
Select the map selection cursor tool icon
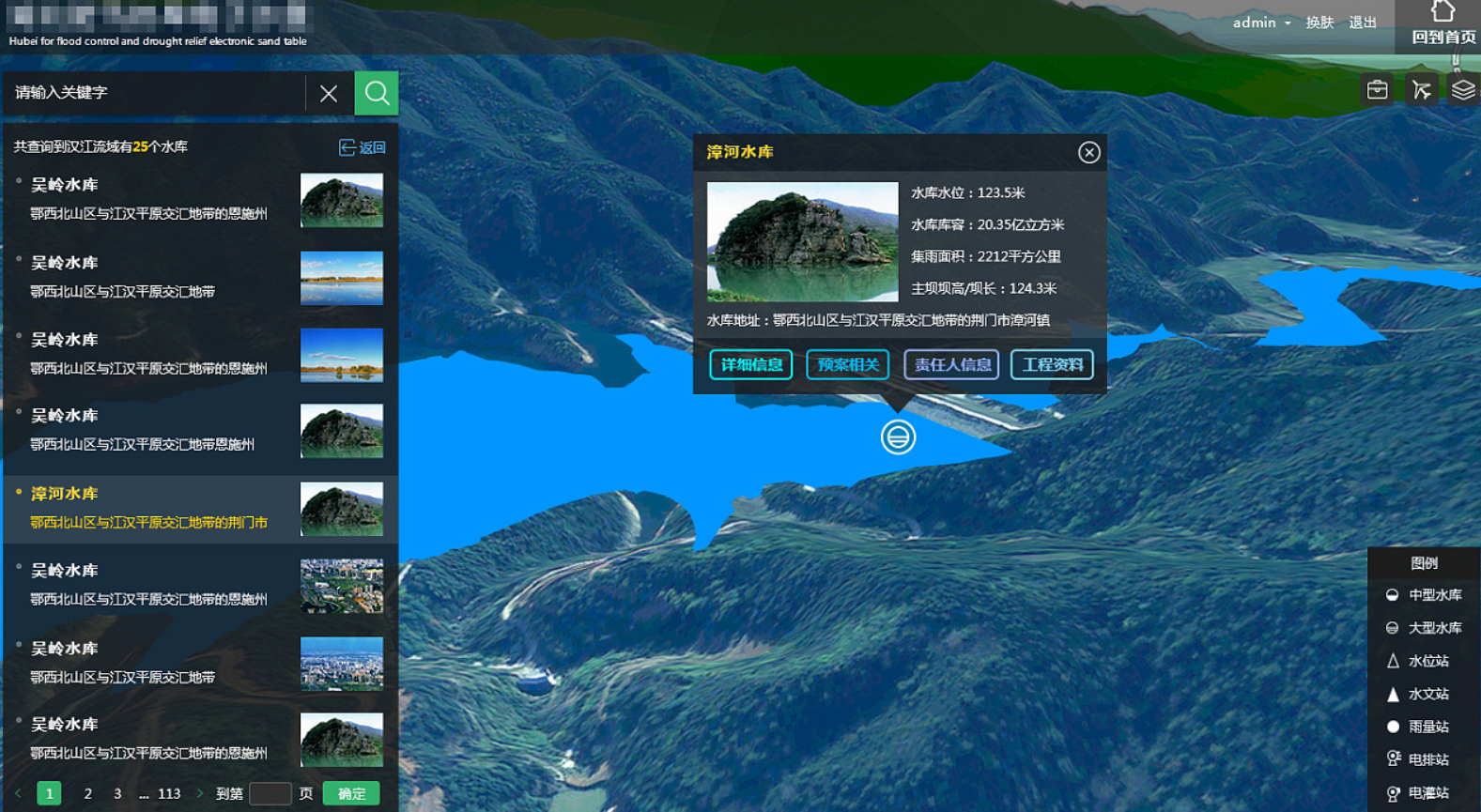click(1421, 90)
